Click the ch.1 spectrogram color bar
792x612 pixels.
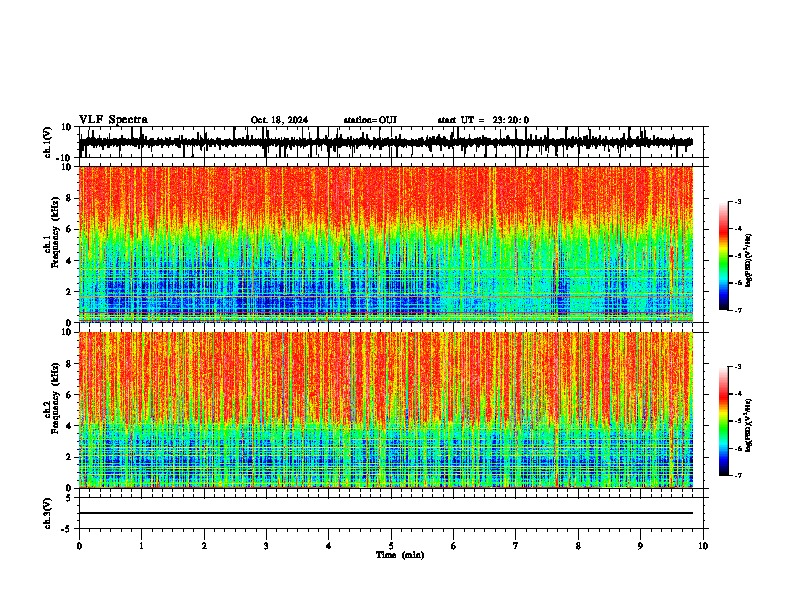click(723, 256)
